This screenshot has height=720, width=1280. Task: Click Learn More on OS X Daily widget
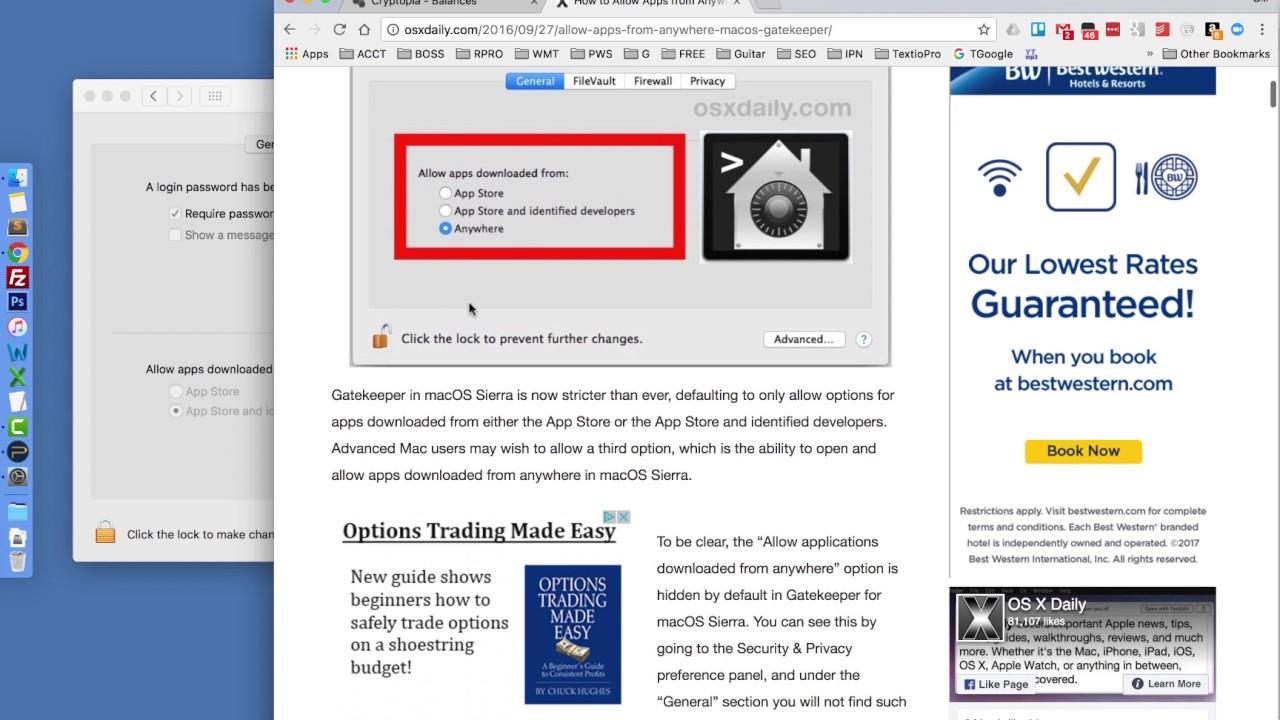tap(1166, 684)
